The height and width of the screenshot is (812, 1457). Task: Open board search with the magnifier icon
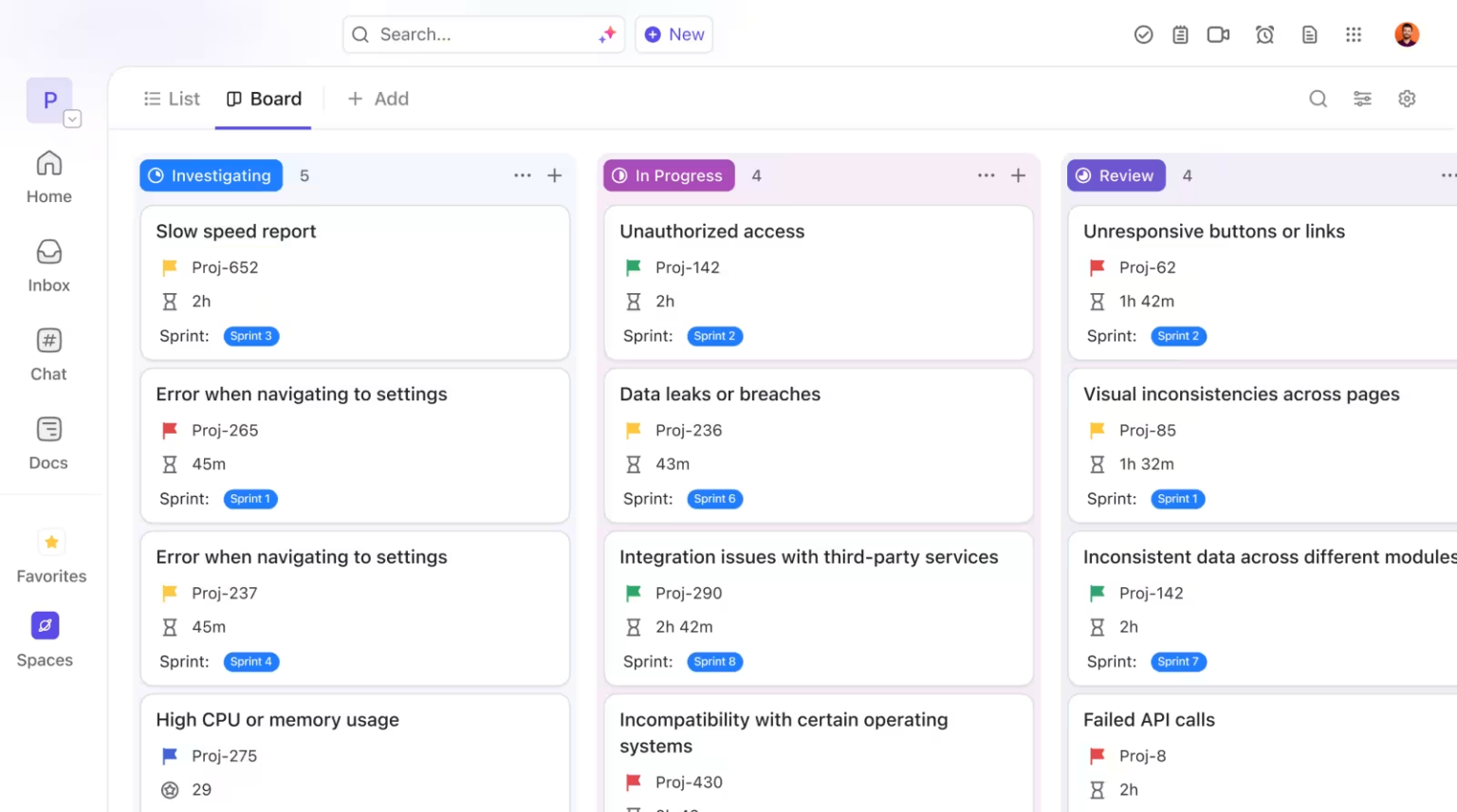(1319, 99)
